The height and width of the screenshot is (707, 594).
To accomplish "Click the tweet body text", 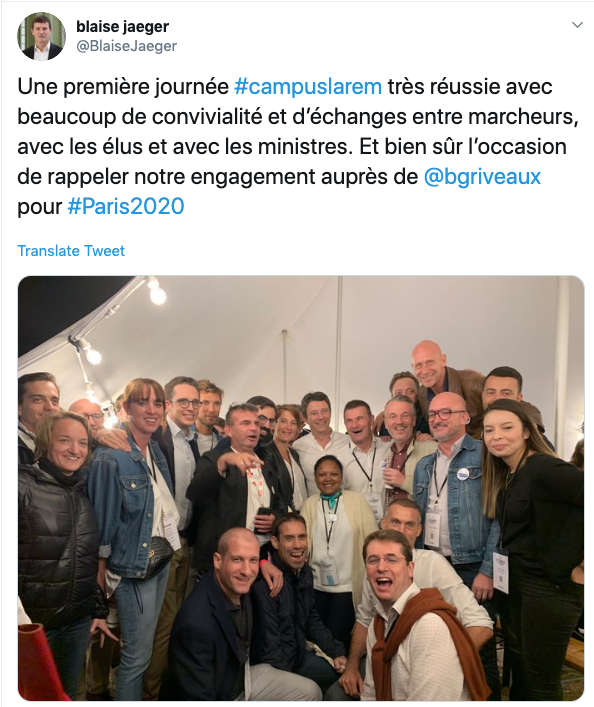I will [298, 147].
